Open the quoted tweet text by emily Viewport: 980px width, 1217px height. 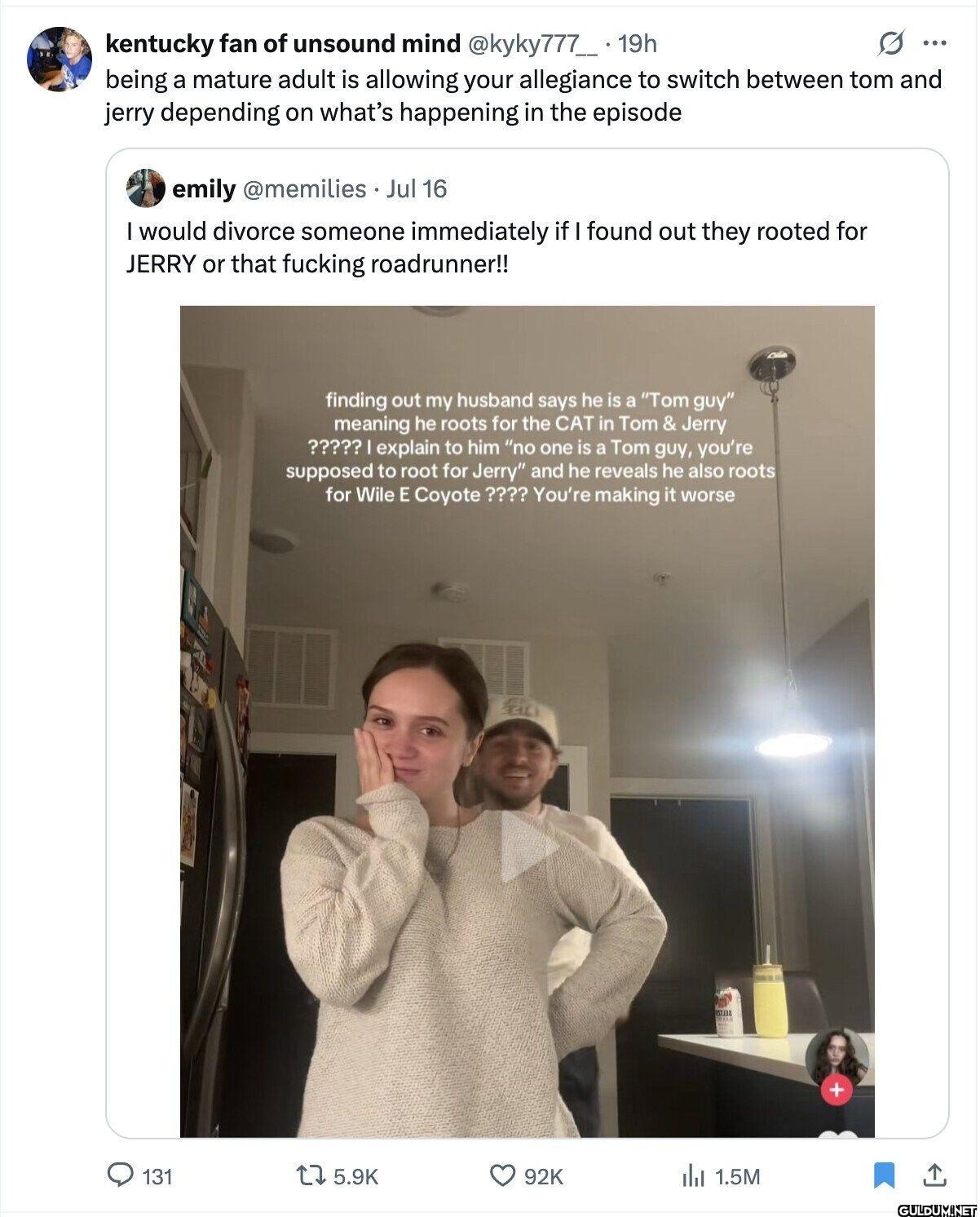[x=497, y=248]
